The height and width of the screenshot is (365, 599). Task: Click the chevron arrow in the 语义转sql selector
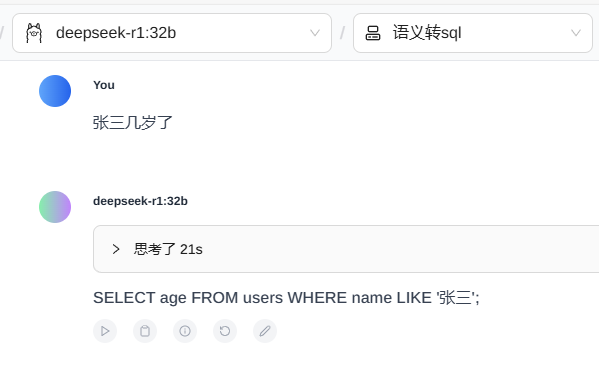576,33
